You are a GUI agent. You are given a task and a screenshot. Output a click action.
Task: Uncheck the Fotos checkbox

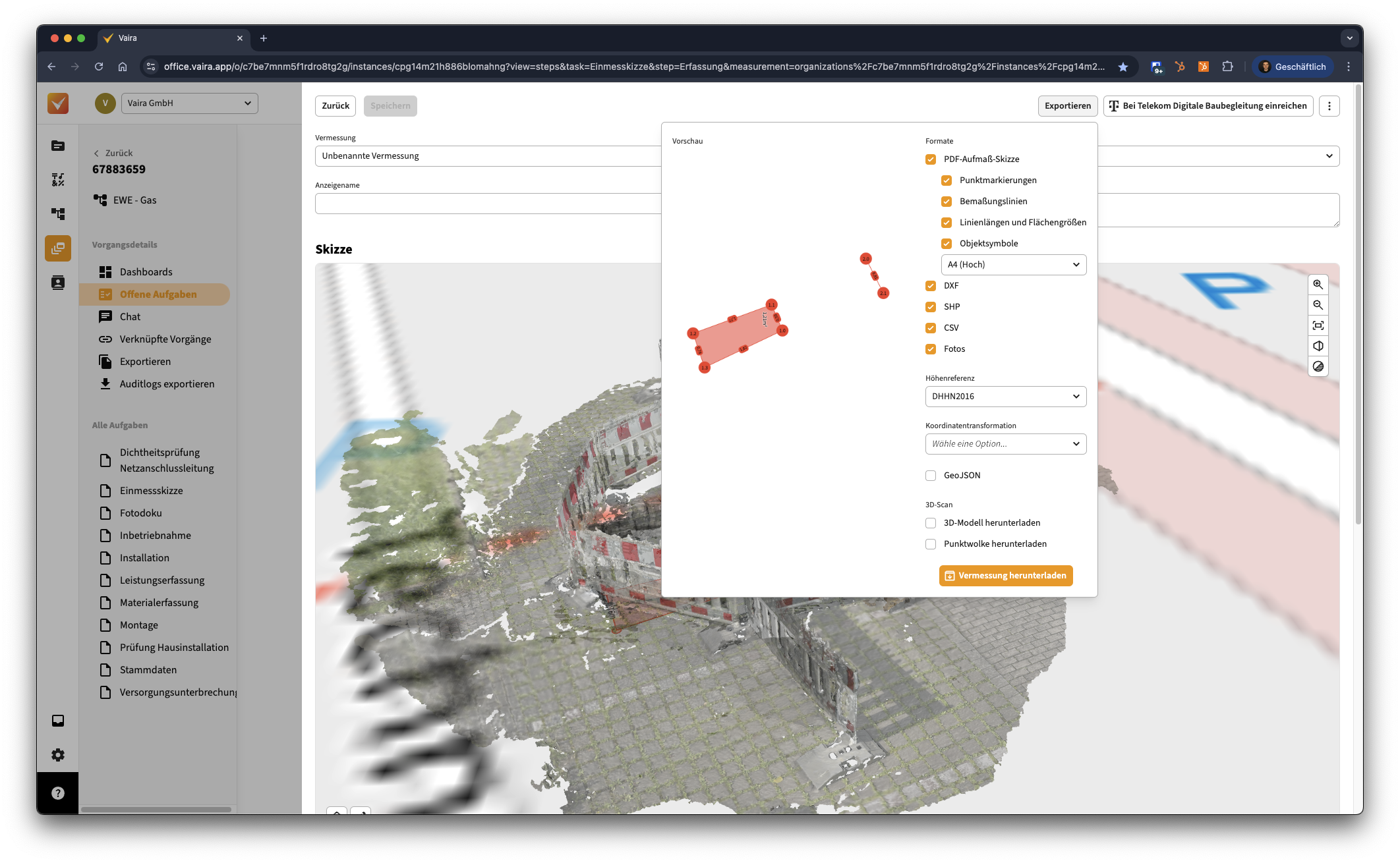tap(931, 349)
